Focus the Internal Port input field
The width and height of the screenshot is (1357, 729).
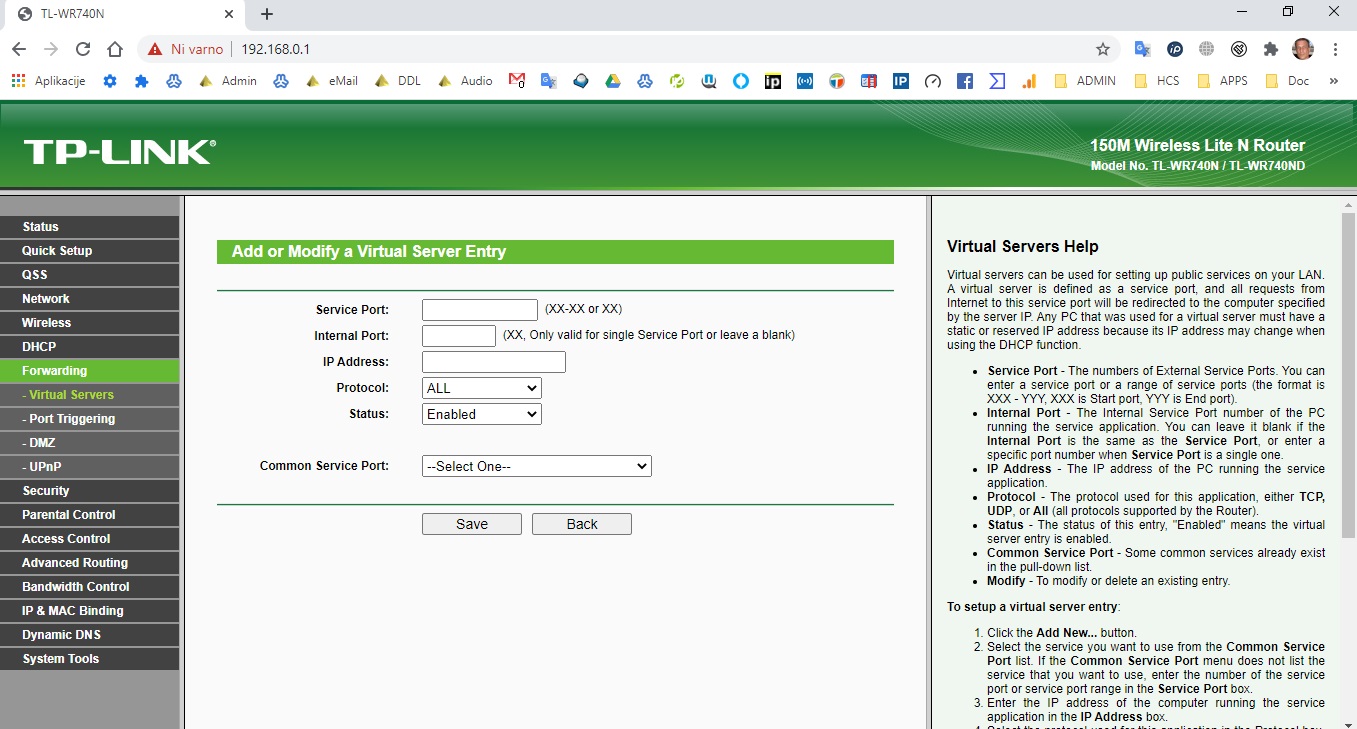coord(459,336)
